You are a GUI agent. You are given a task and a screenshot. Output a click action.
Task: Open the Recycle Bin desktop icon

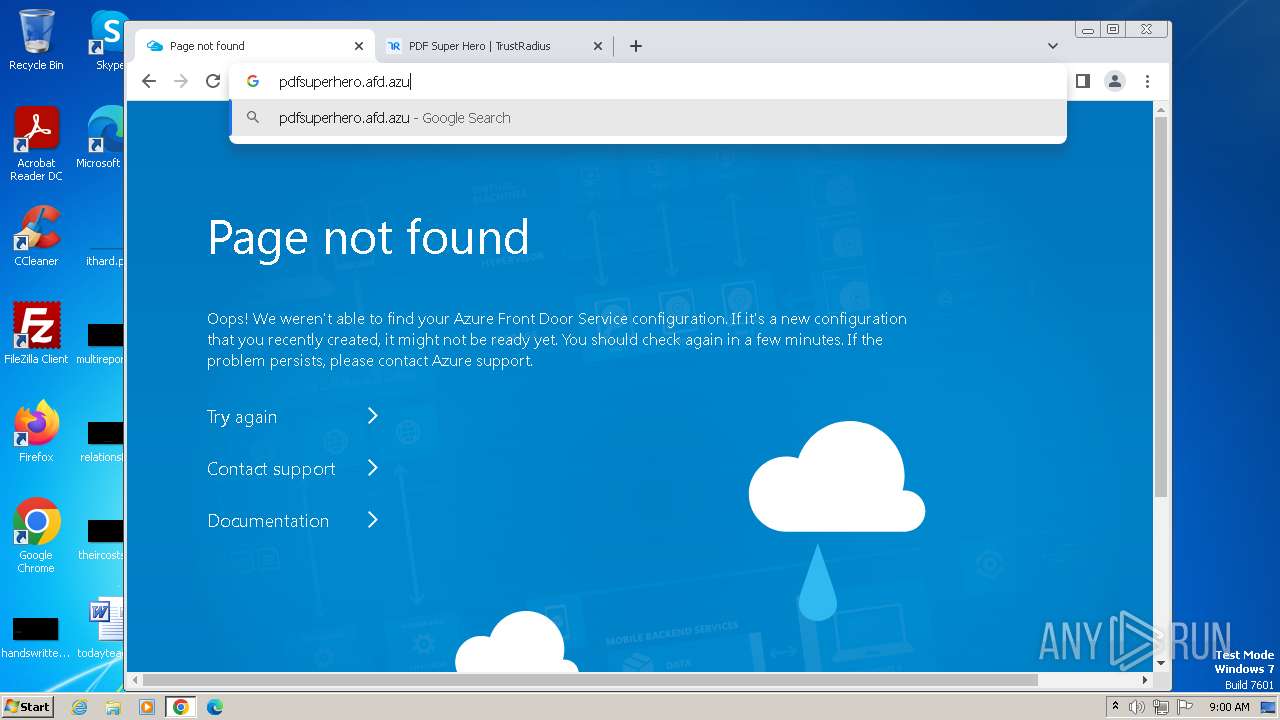tap(36, 40)
